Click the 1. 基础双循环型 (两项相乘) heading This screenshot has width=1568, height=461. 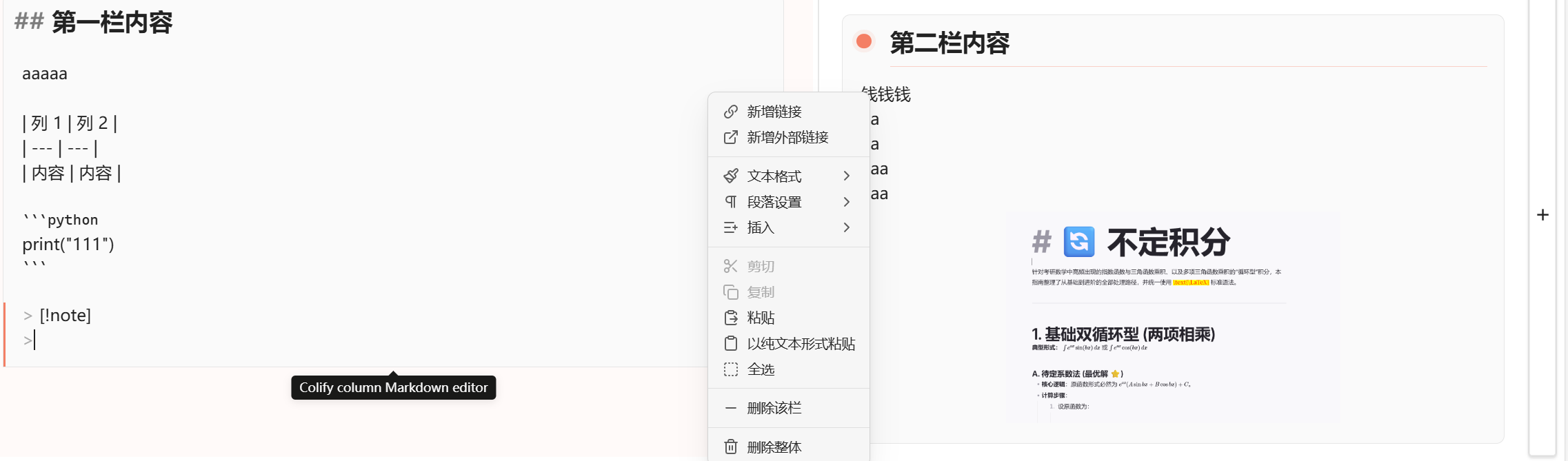click(1123, 334)
